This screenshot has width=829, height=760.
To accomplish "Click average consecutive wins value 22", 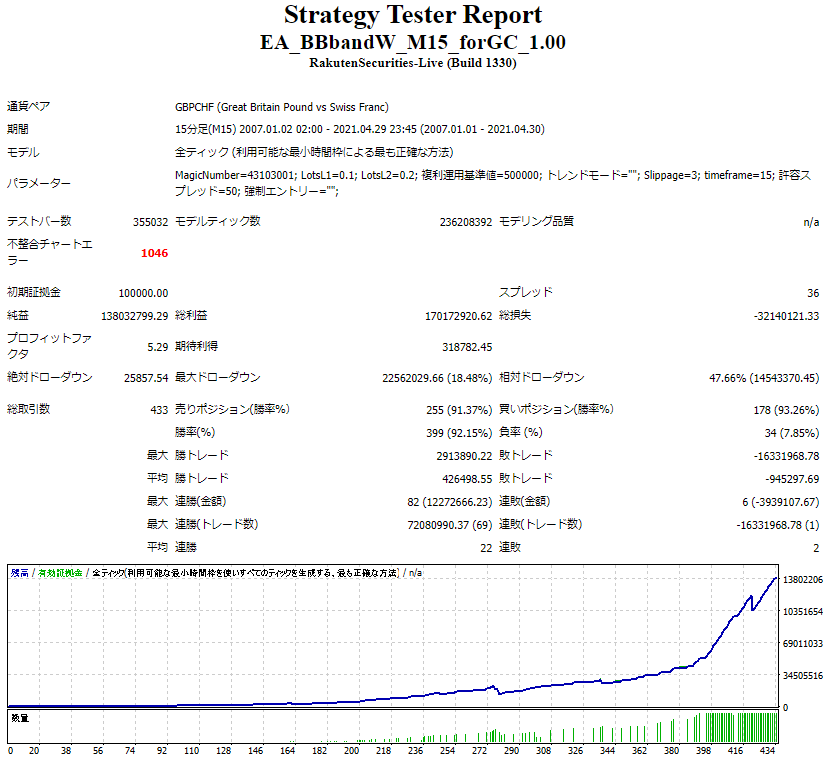I will pos(486,548).
